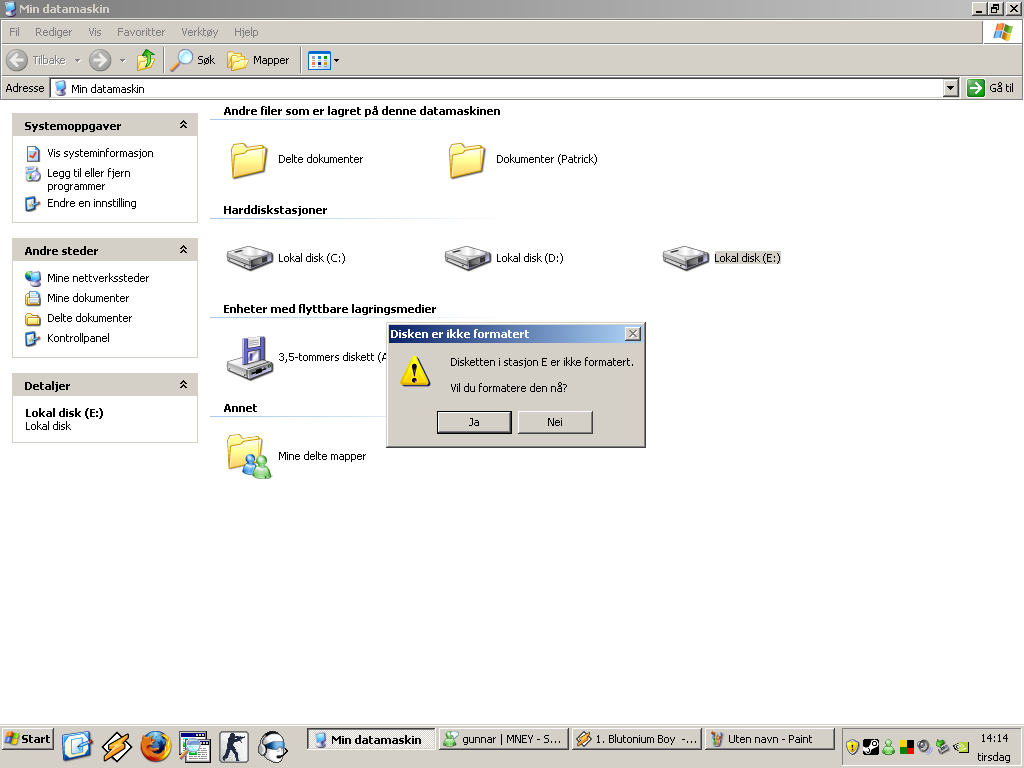Click the forward arrow navigation icon

(x=100, y=60)
